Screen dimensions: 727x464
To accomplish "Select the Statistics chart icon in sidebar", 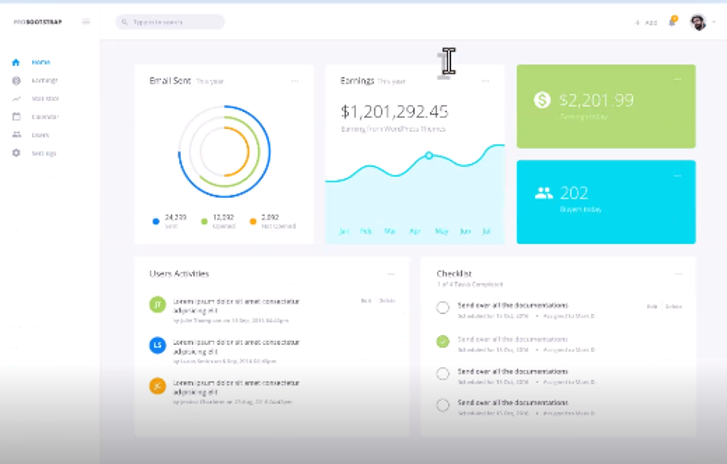I will pyautogui.click(x=16, y=99).
